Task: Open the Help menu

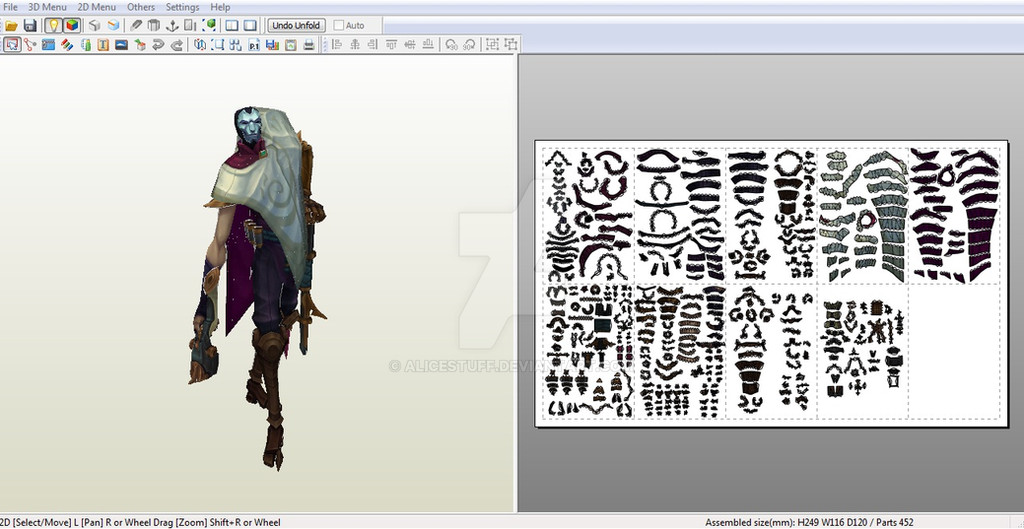Action: click(x=220, y=7)
